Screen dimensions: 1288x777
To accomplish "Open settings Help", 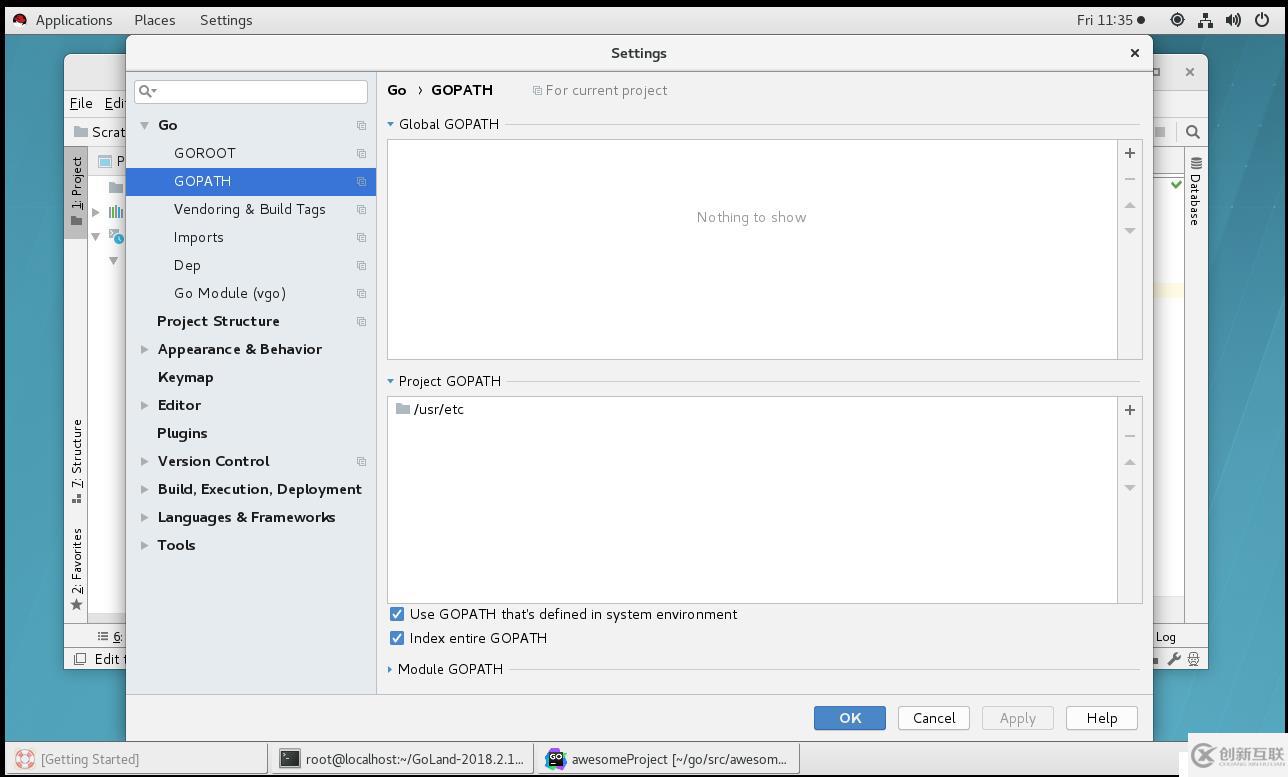I will [x=1102, y=718].
